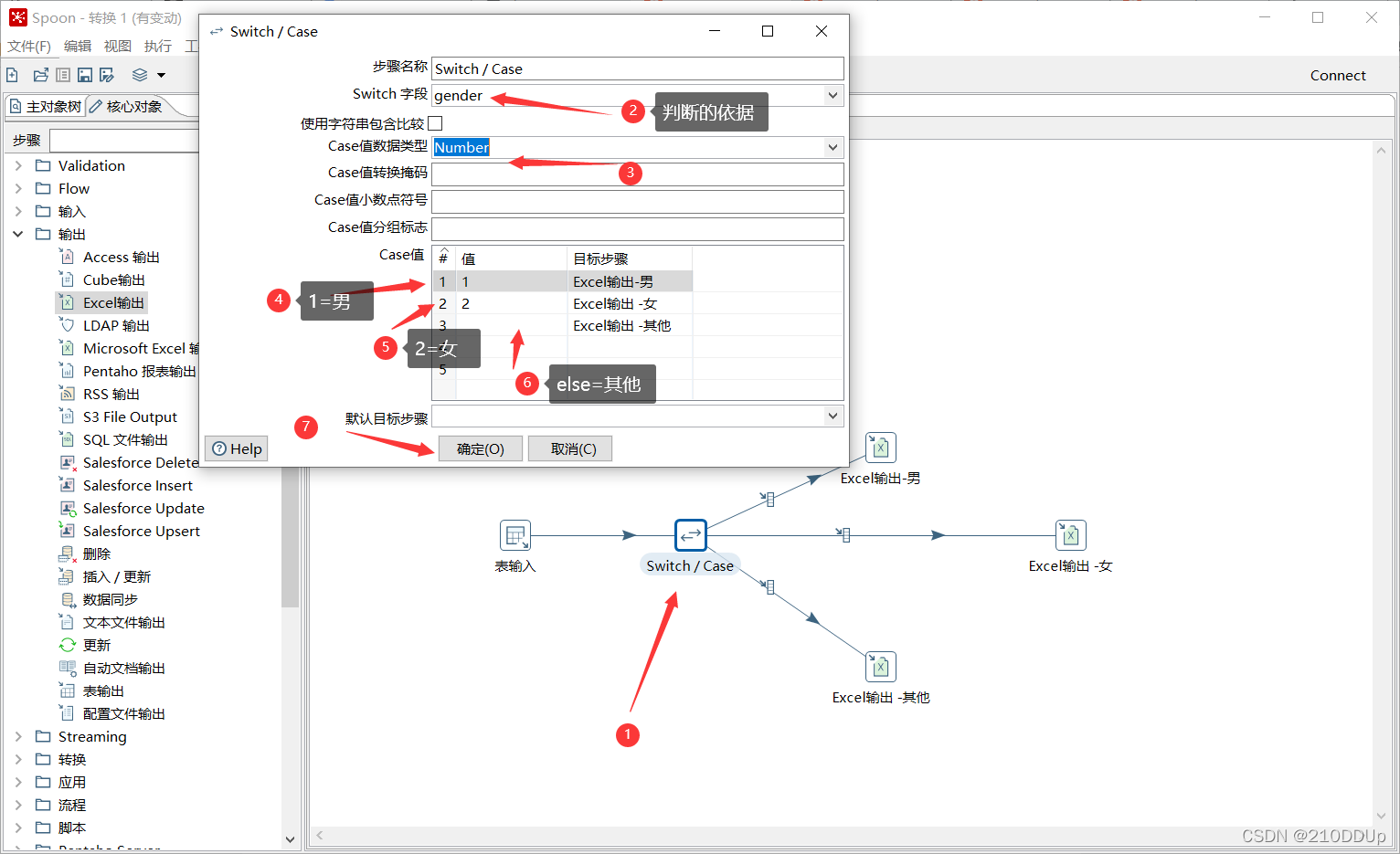Open the 默认目标步骤 dropdown
Screen dimensions: 1400x854
(x=832, y=416)
